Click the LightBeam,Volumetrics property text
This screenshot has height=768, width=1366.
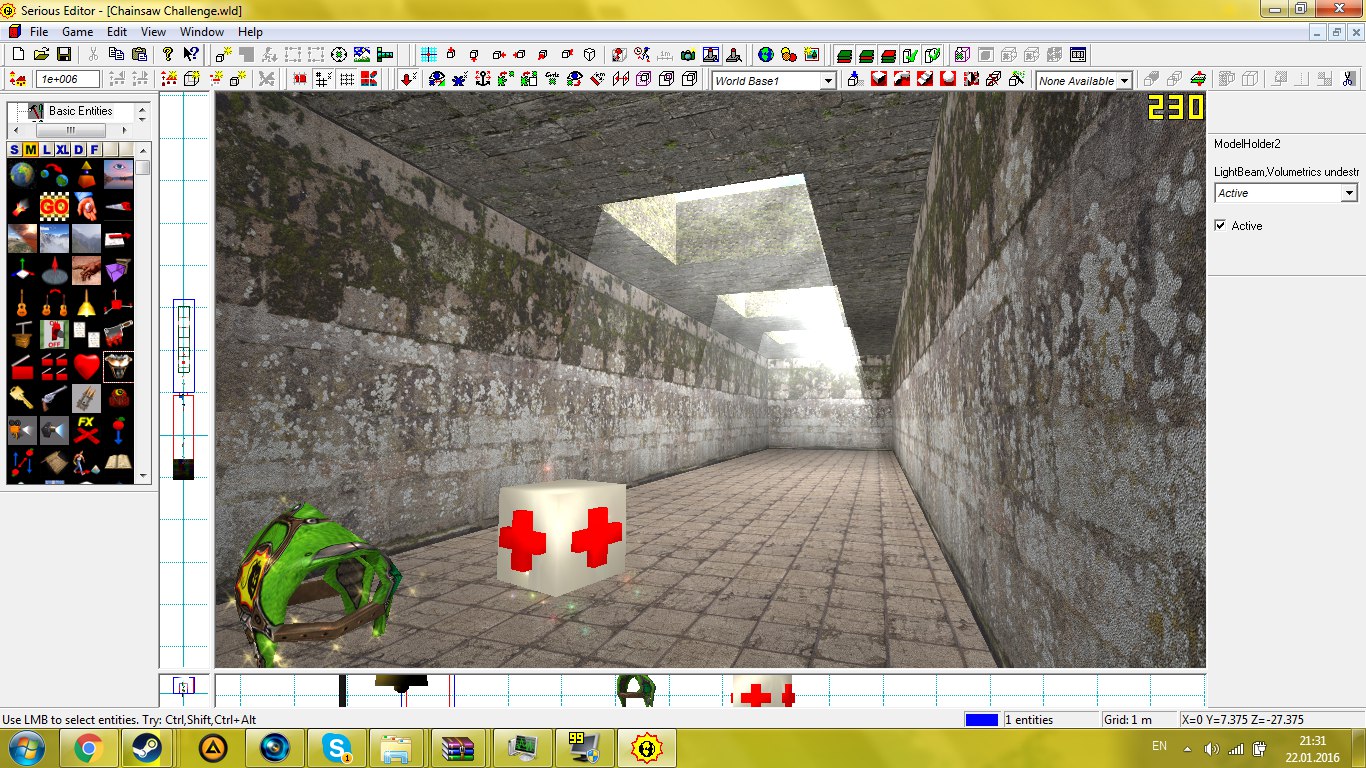(x=1286, y=173)
